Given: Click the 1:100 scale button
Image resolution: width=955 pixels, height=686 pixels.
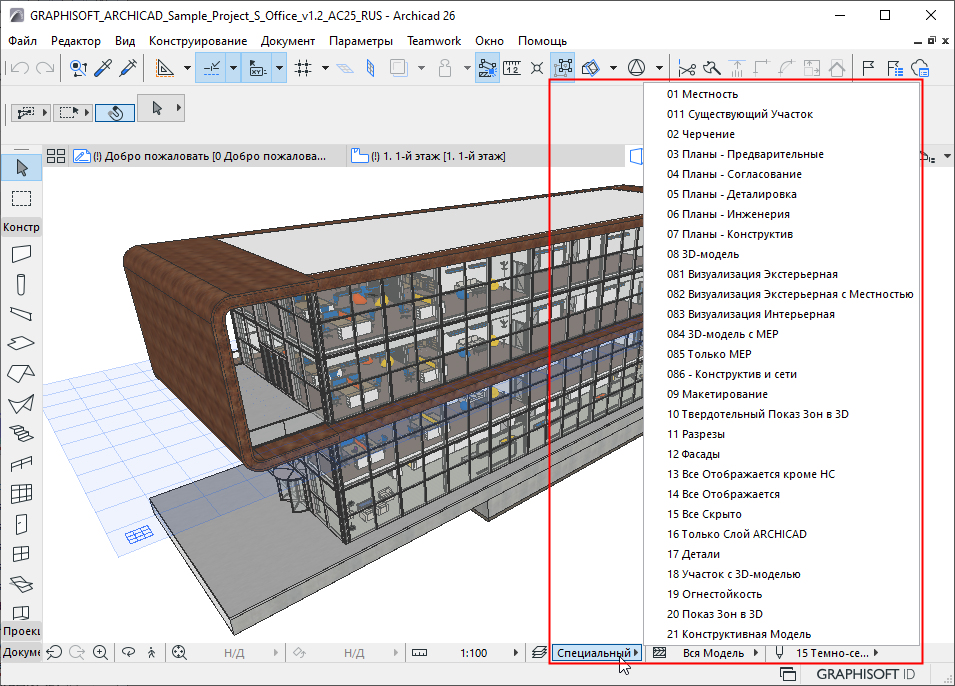Looking at the screenshot, I should pyautogui.click(x=473, y=653).
